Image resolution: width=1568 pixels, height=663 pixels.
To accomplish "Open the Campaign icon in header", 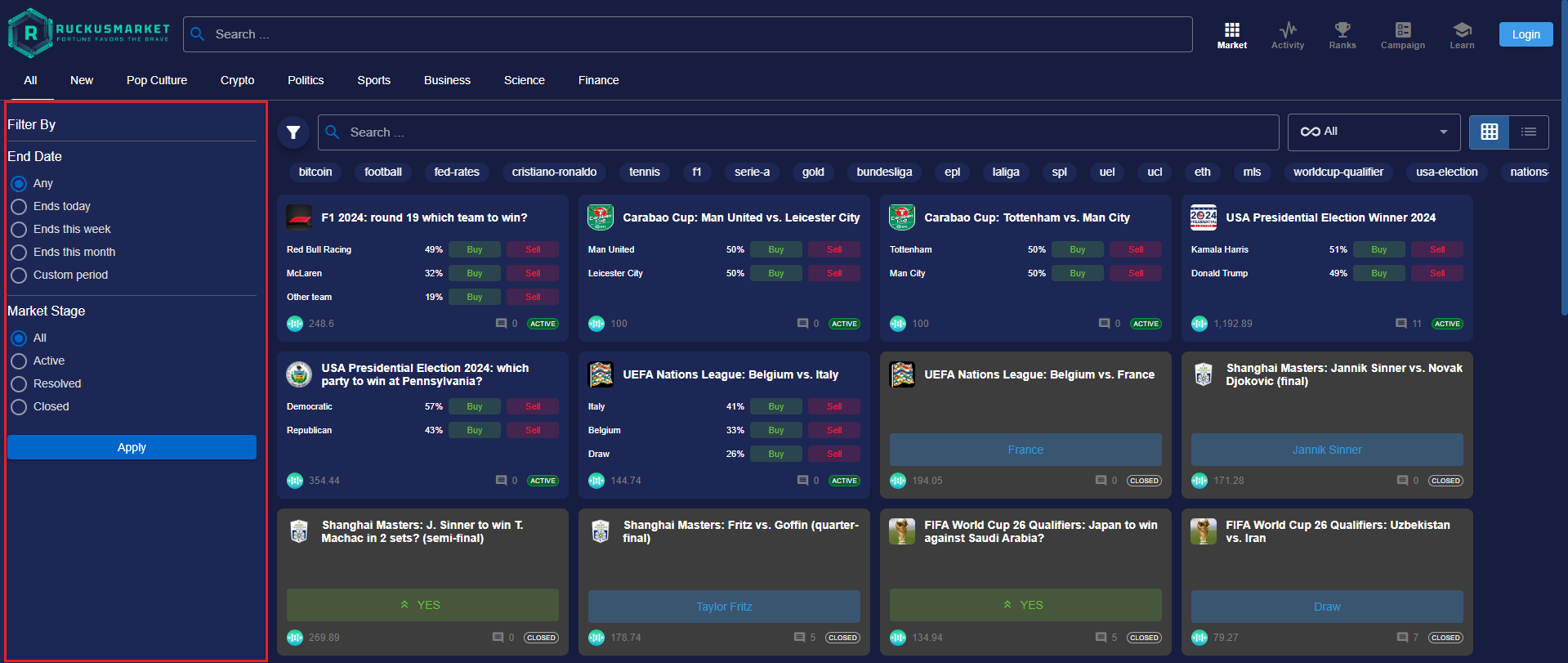I will pyautogui.click(x=1402, y=31).
